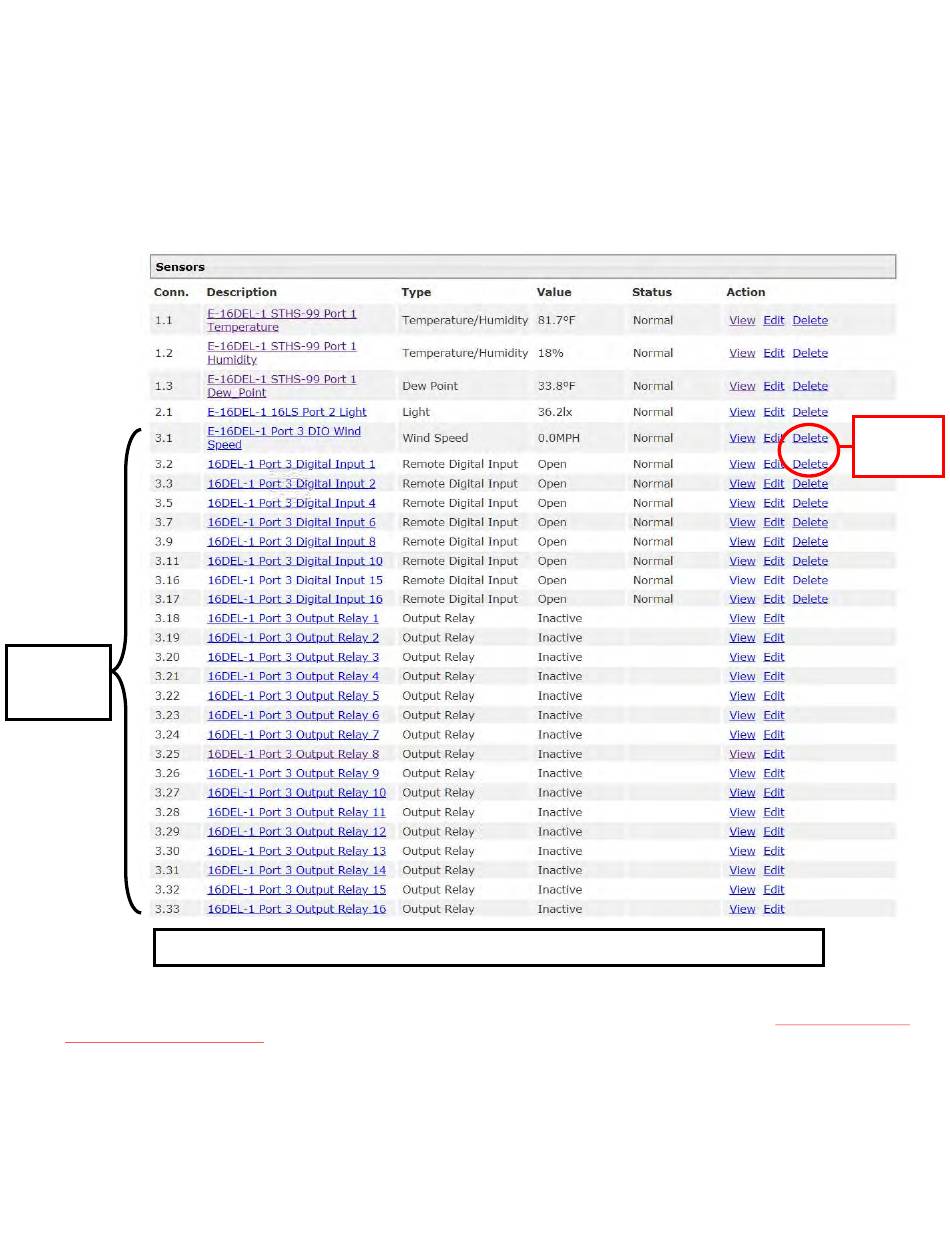The width and height of the screenshot is (950, 1248).
Task: Open 16DEL-1 Port 3 Output Relay 14
Action: coord(296,871)
